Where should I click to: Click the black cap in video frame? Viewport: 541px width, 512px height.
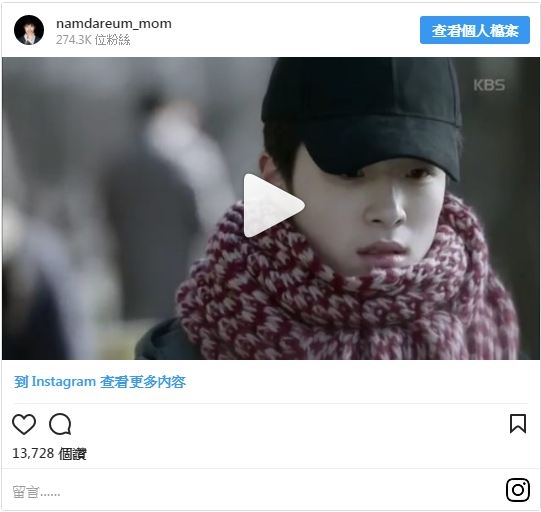point(362,117)
